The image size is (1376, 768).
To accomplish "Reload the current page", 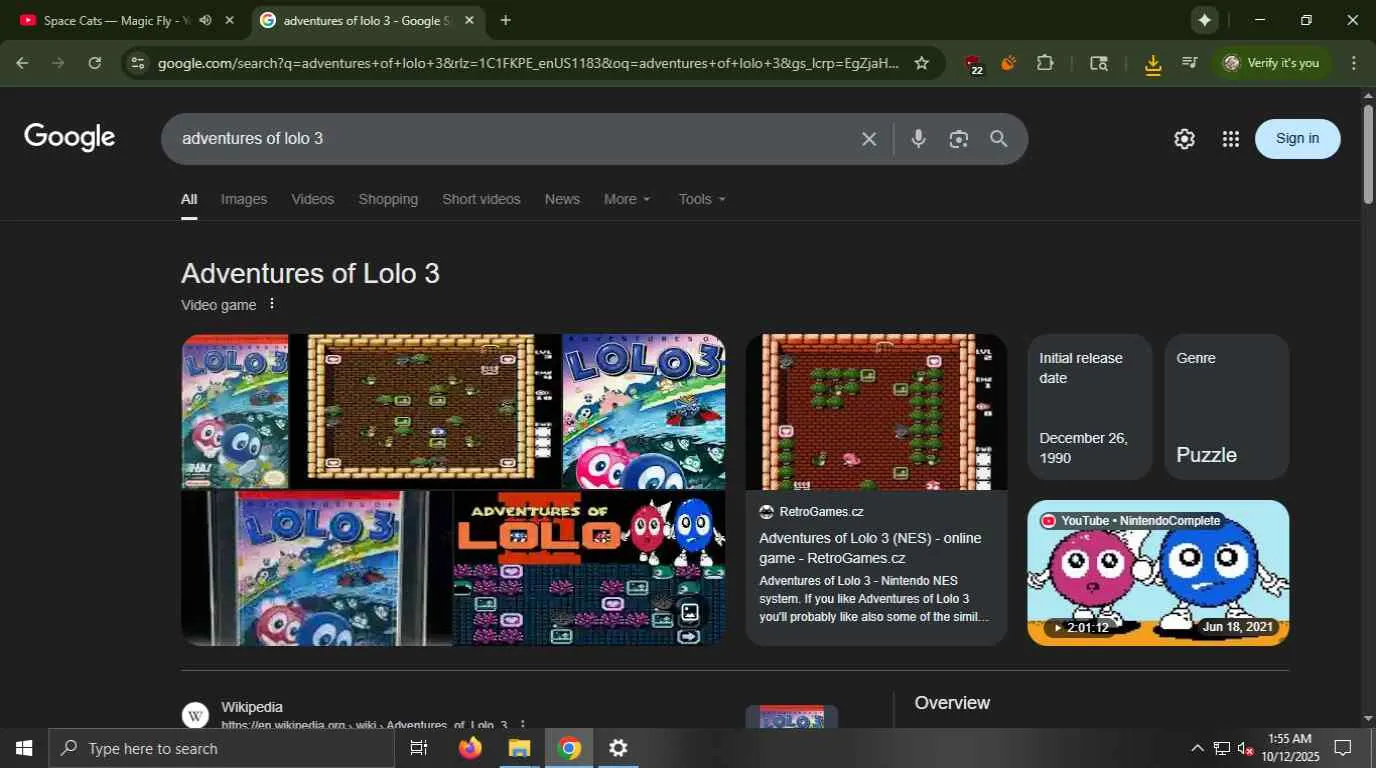I will pyautogui.click(x=94, y=63).
